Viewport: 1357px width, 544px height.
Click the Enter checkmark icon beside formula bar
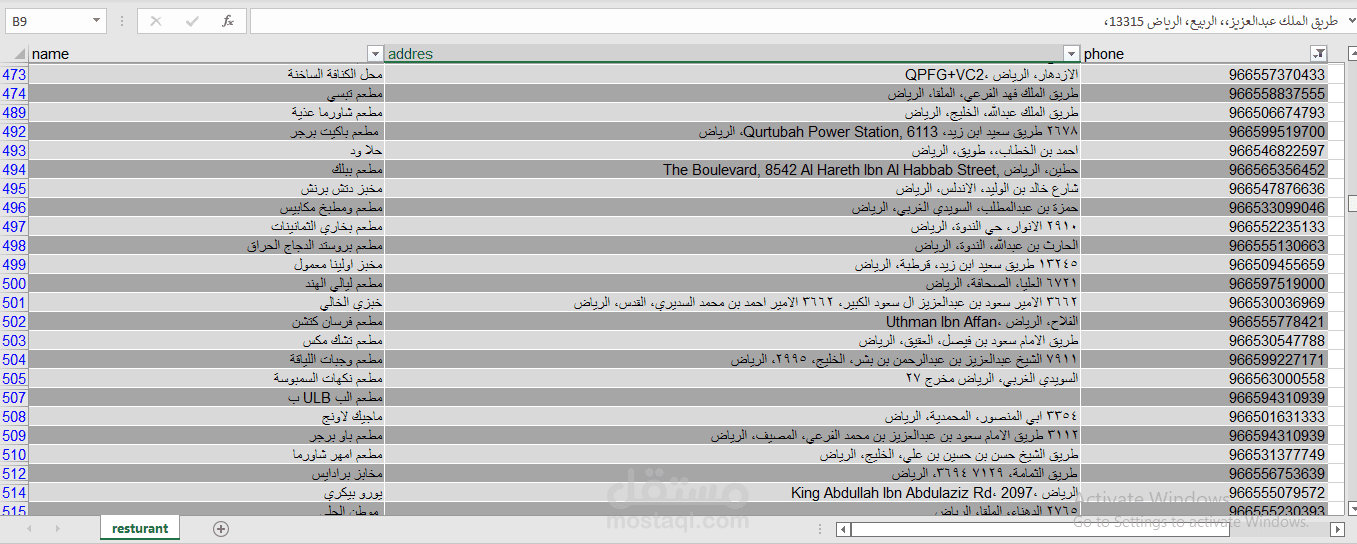pyautogui.click(x=192, y=21)
